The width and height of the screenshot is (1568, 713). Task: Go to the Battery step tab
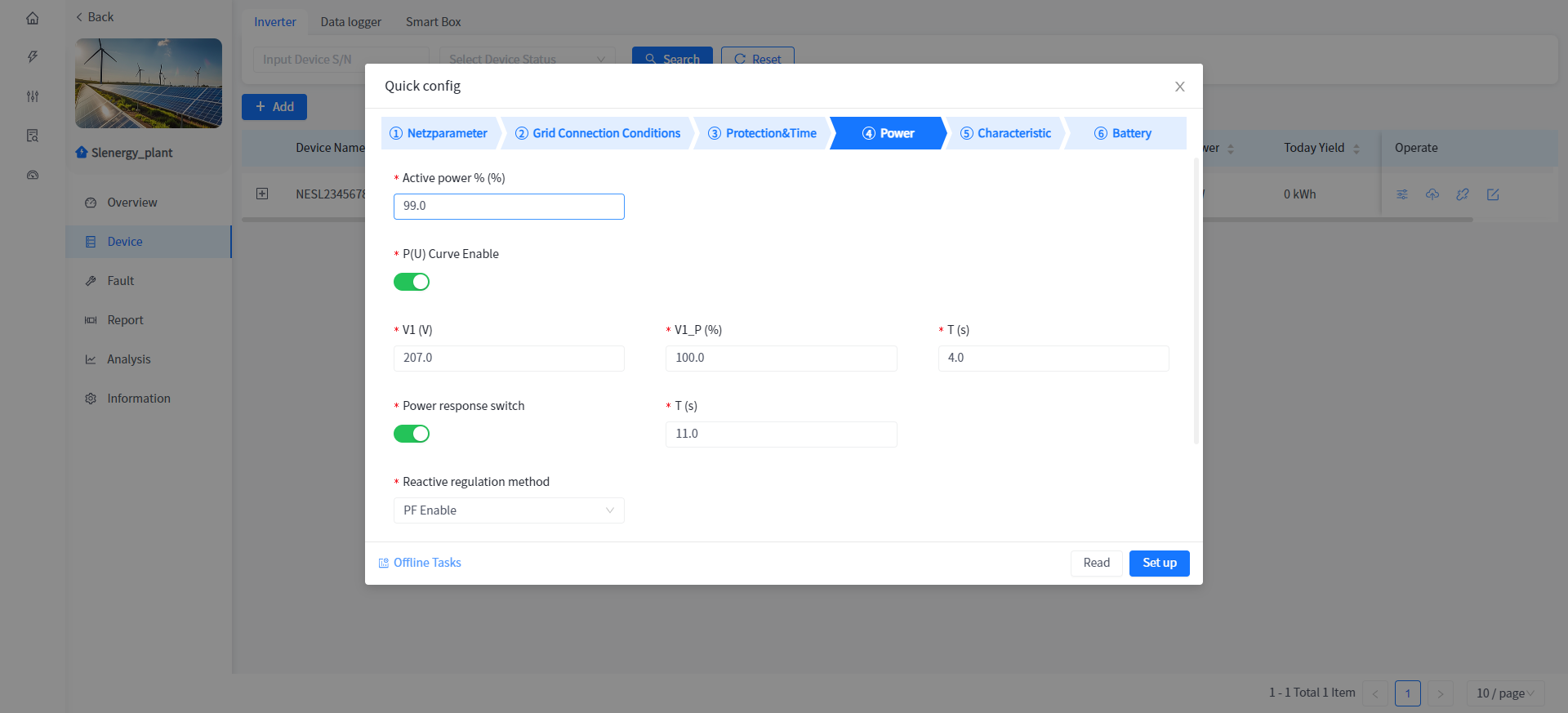[1123, 133]
